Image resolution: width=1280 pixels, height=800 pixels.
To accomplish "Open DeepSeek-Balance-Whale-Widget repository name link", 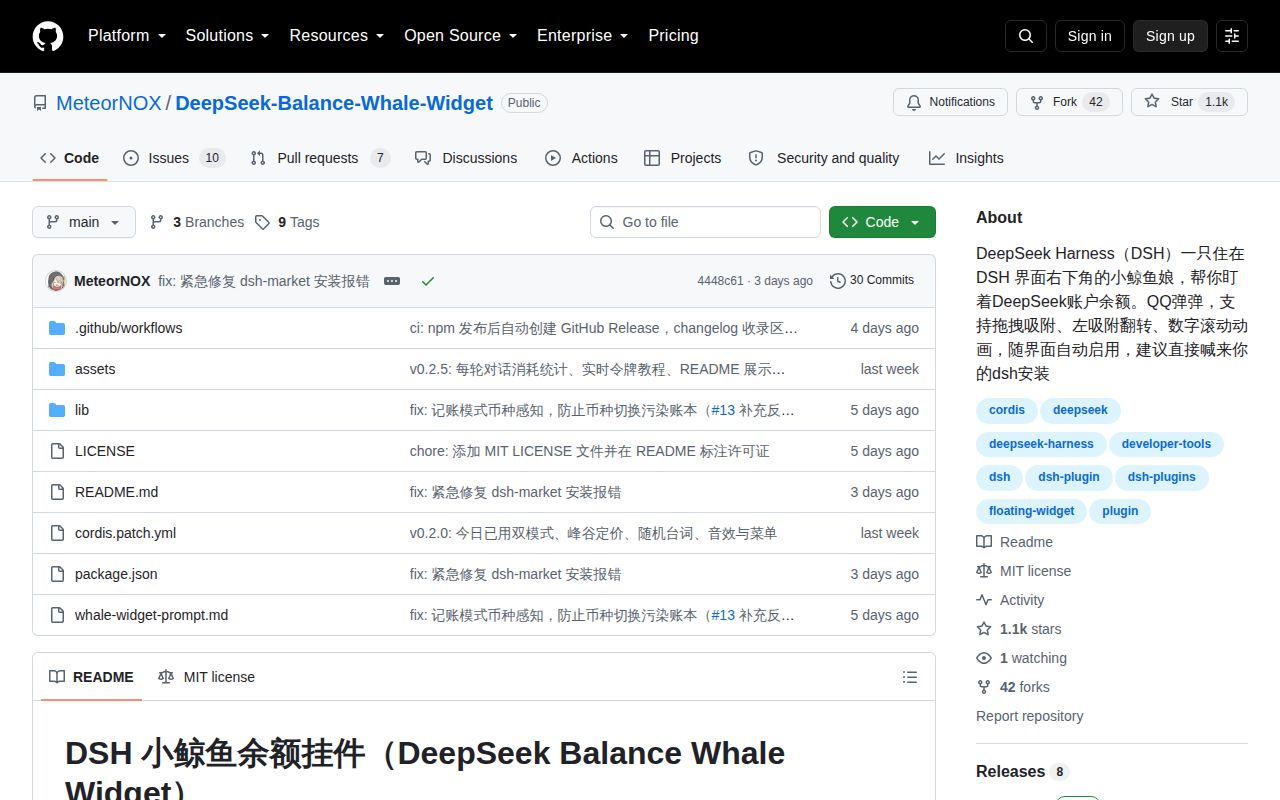I will pos(334,103).
